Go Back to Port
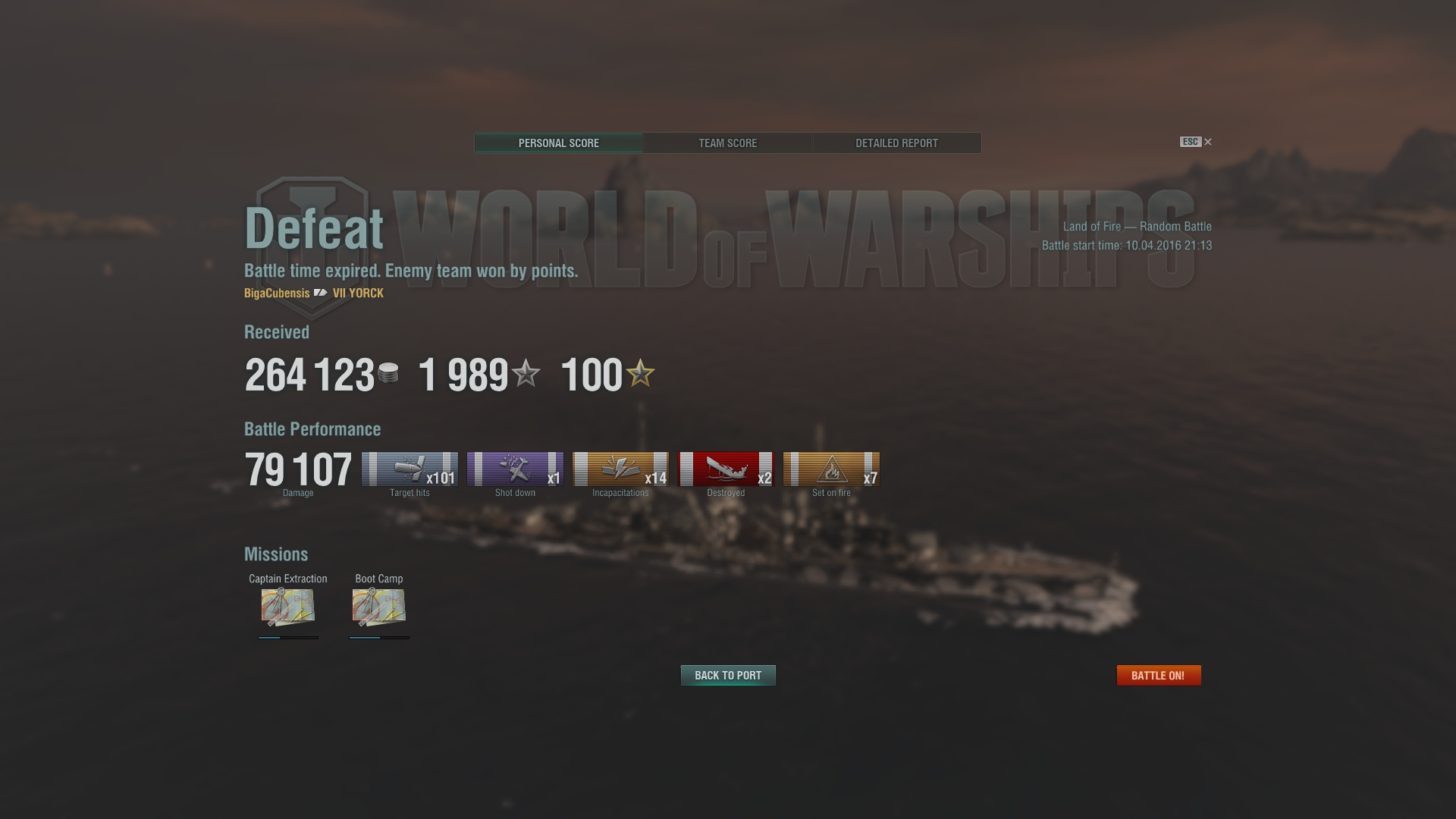Image resolution: width=1456 pixels, height=819 pixels. 728,675
